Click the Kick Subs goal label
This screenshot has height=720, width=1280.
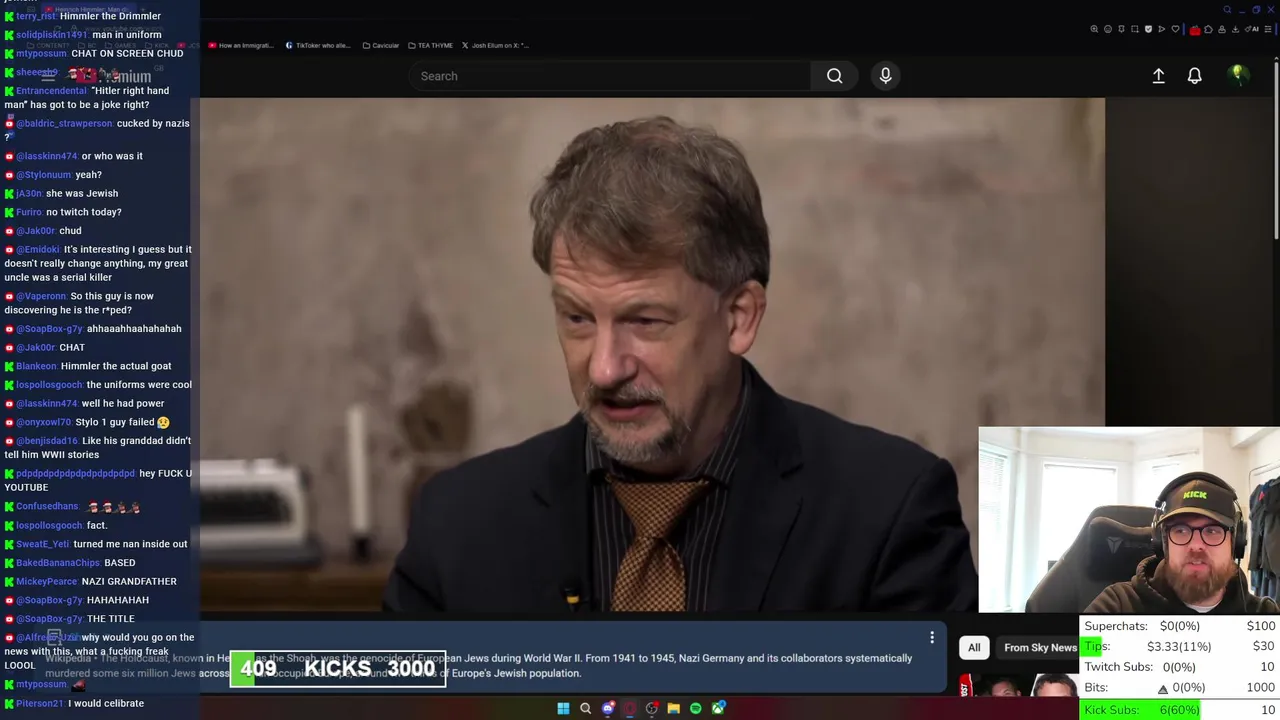1111,709
